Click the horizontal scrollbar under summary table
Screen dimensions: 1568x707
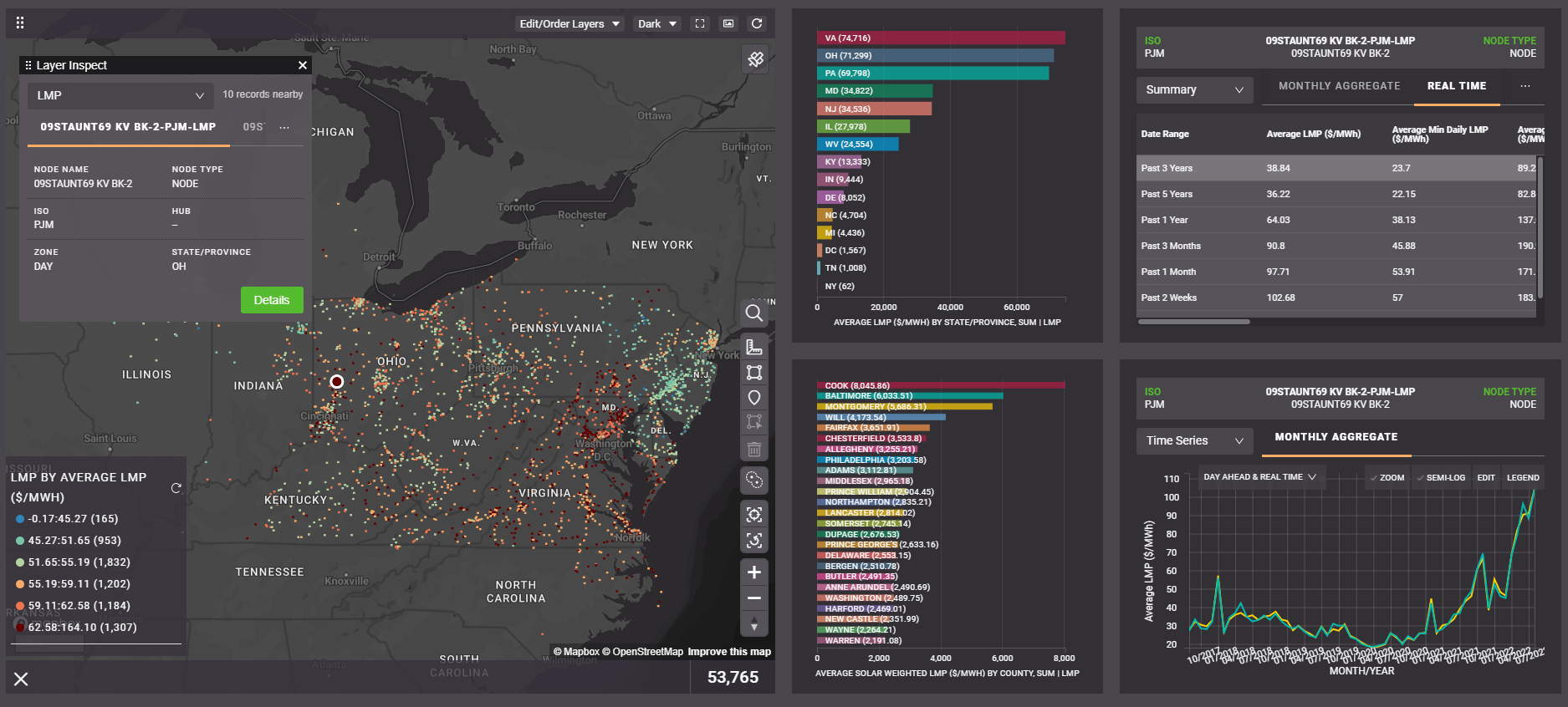[1193, 322]
